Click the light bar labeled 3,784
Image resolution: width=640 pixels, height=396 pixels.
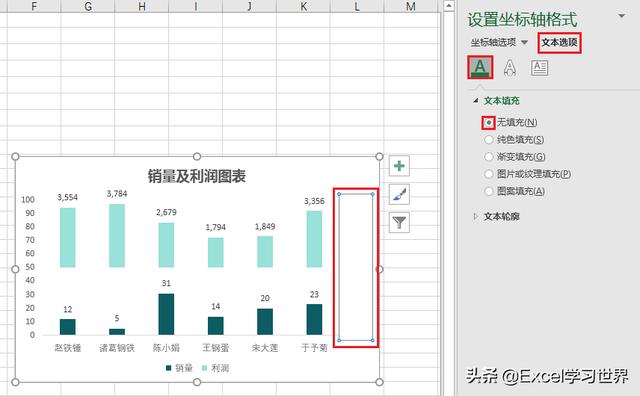click(117, 236)
